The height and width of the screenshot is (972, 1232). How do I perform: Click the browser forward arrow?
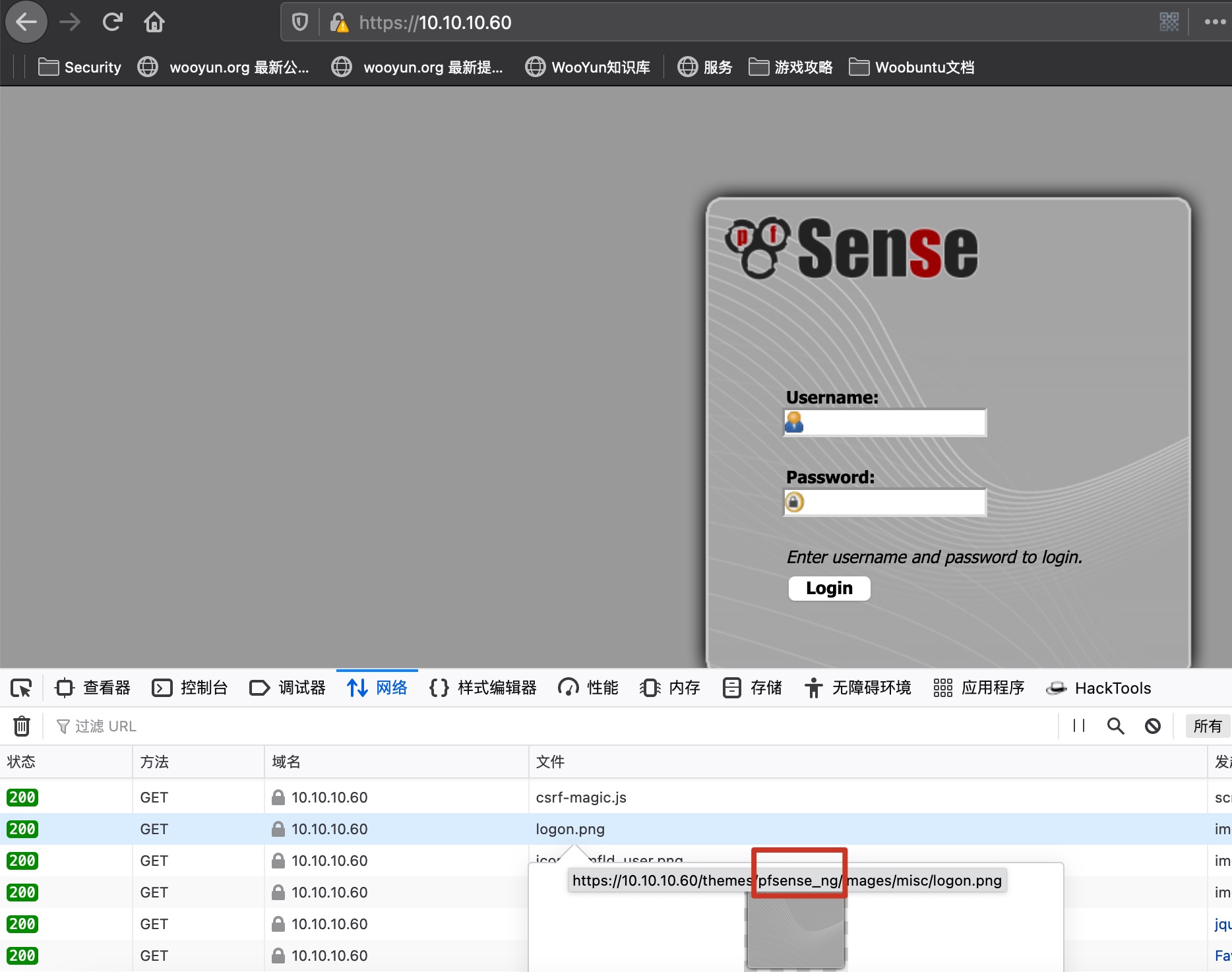(x=69, y=22)
